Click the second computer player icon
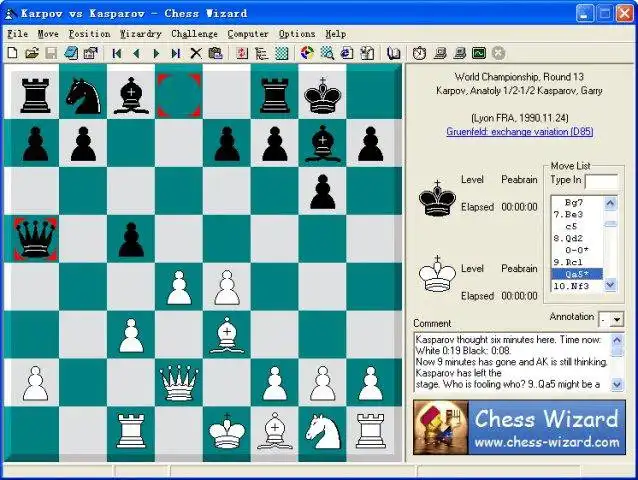The image size is (638, 480). (x=459, y=53)
